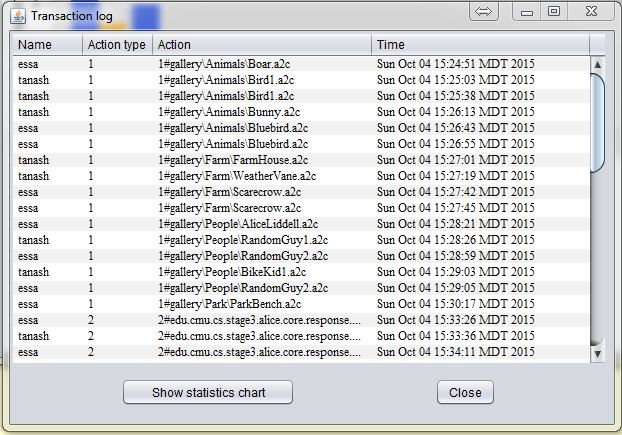Click action type 1 in the ParkBench.a2c row

click(x=91, y=304)
